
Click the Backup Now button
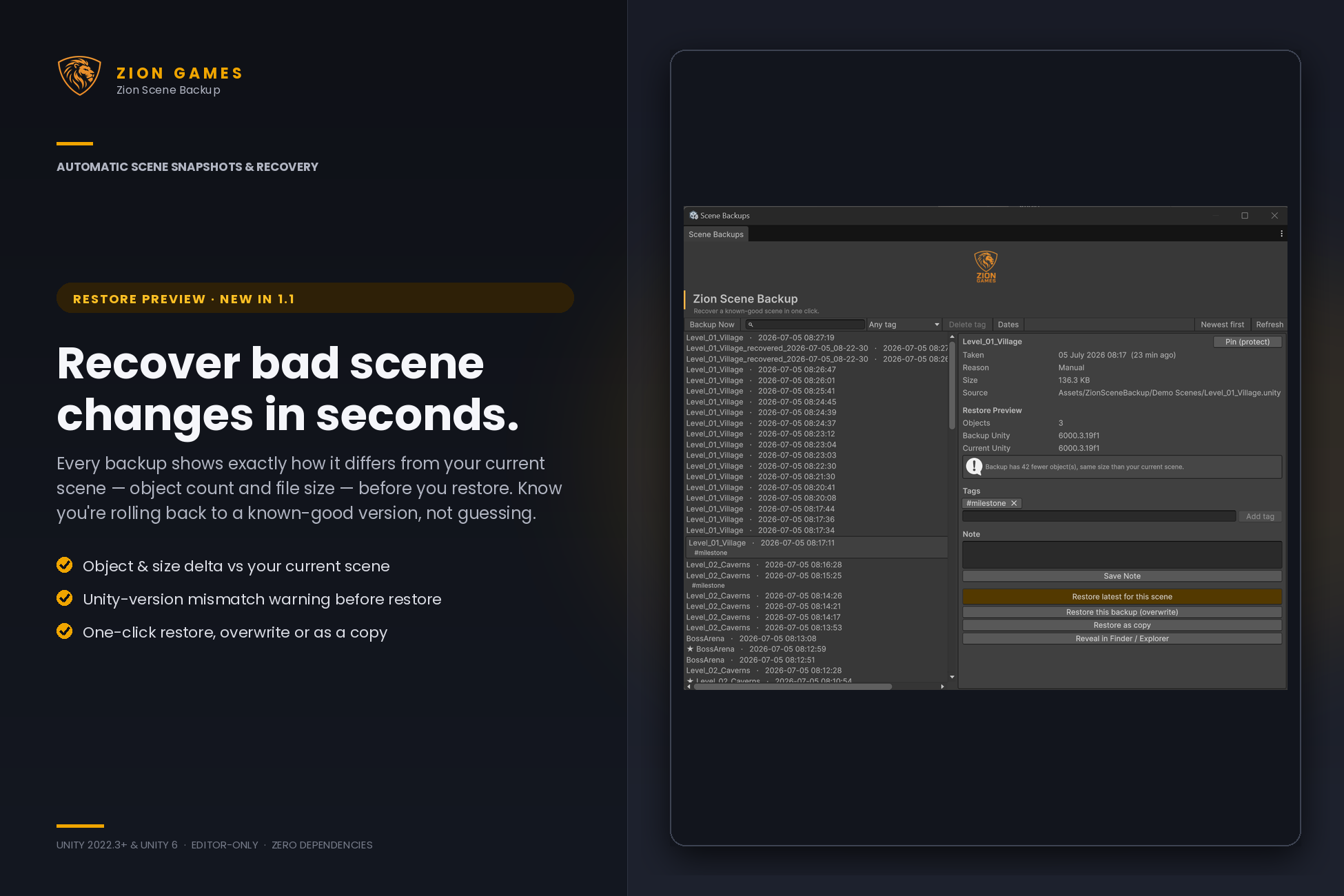tap(712, 325)
